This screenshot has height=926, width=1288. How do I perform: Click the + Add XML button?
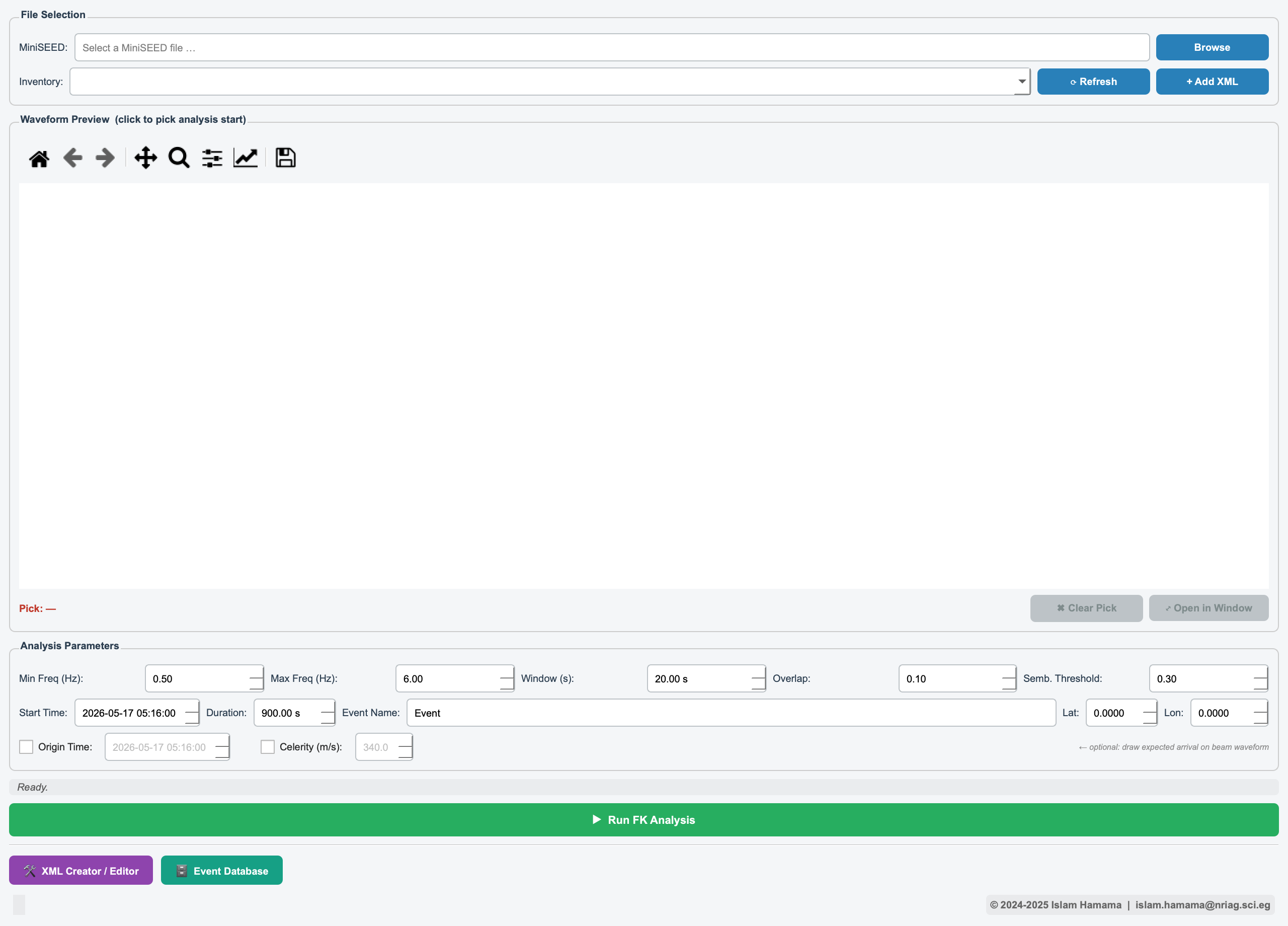coord(1212,82)
